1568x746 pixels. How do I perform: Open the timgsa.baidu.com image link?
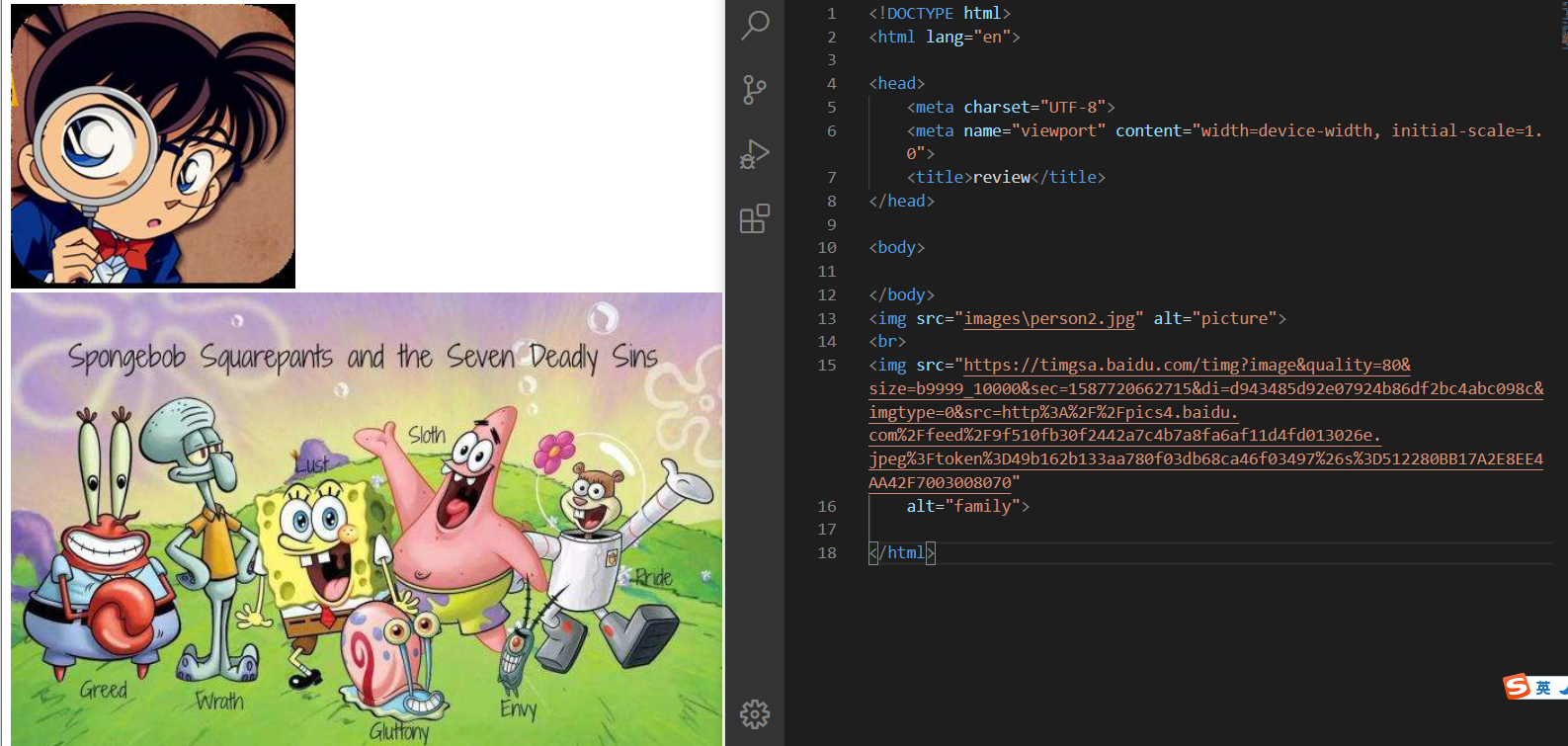pos(1205,423)
